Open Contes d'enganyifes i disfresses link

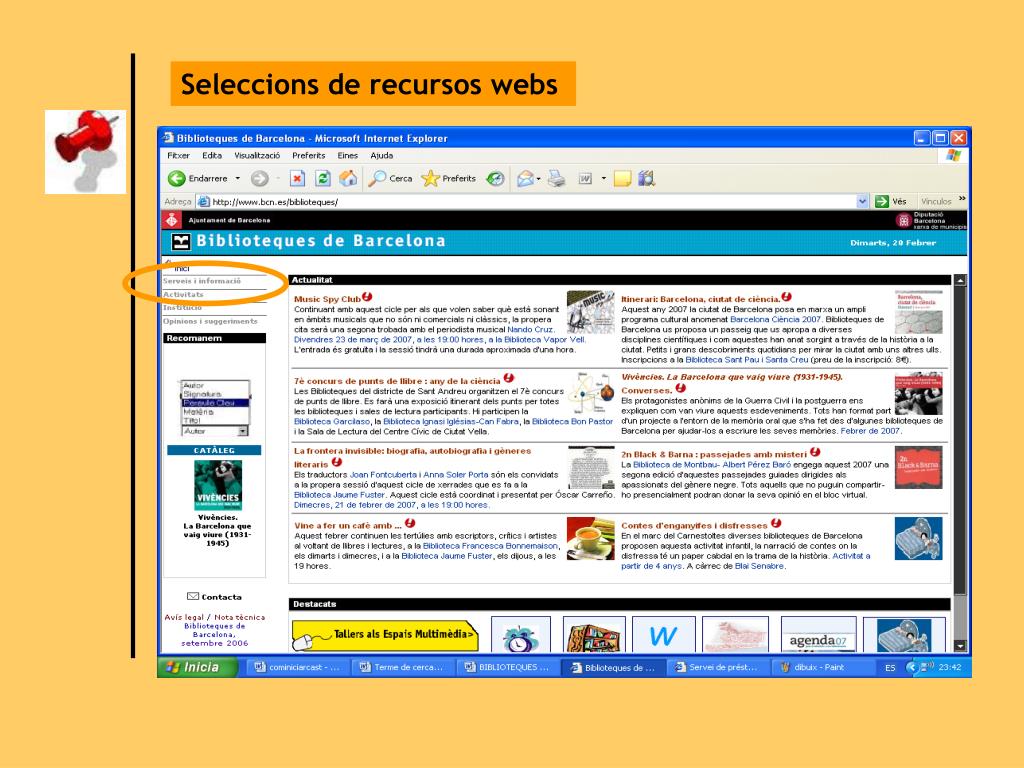coord(694,525)
